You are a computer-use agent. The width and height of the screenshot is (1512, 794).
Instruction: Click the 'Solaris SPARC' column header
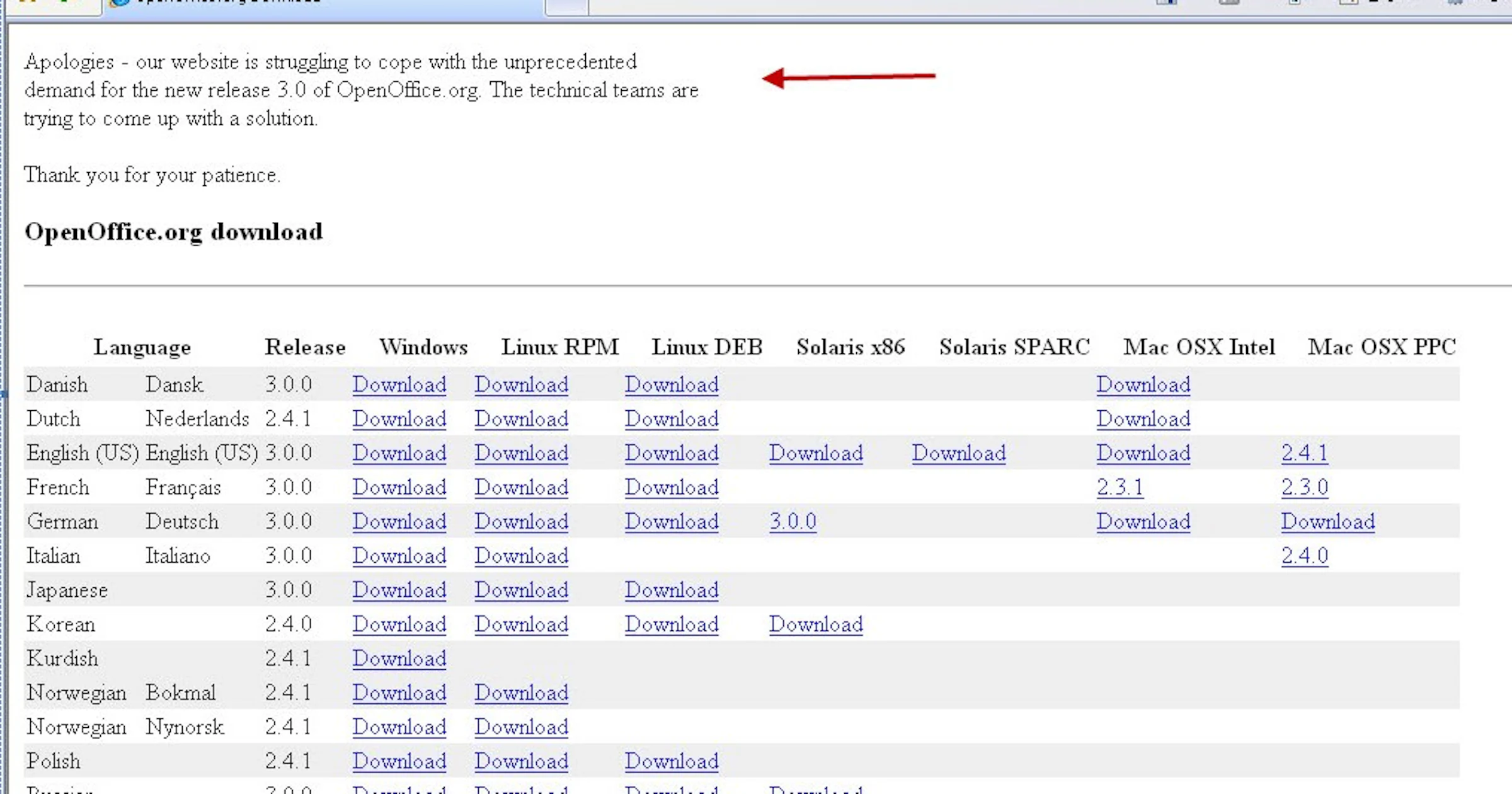coord(1014,347)
